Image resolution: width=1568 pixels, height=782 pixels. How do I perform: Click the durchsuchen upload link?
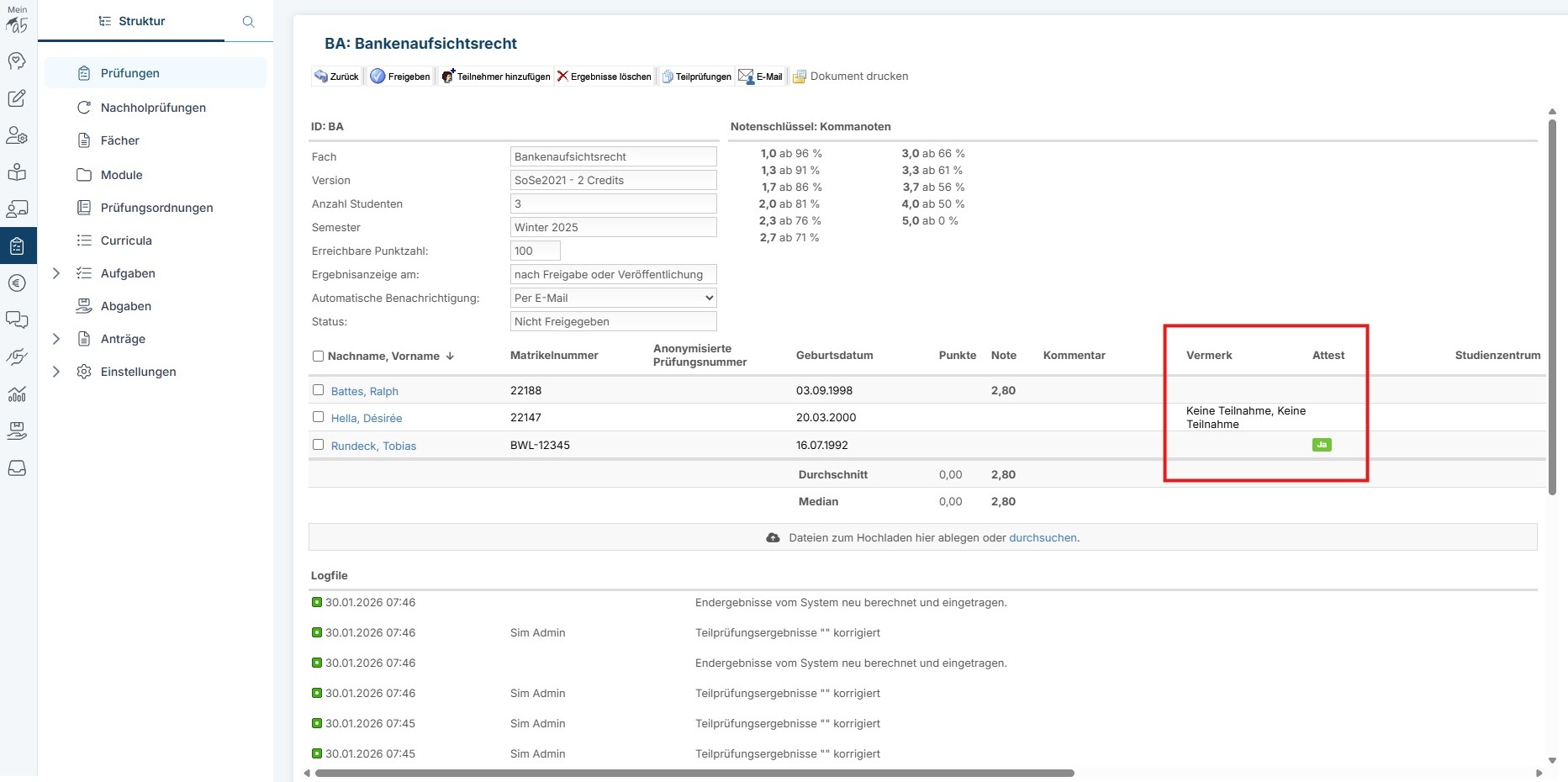click(1042, 538)
